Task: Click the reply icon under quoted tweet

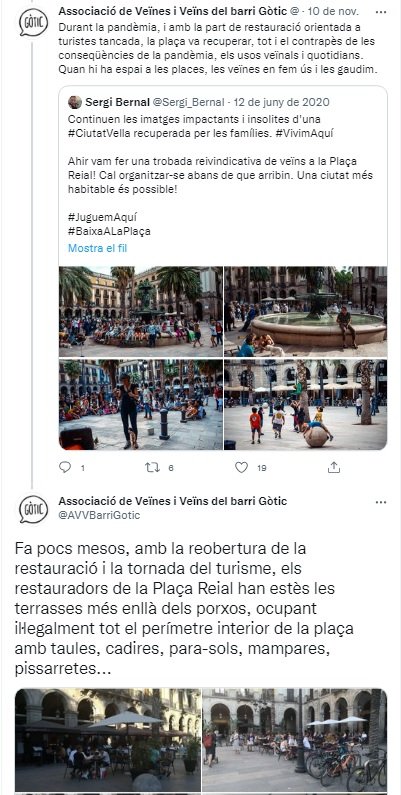Action: pos(65,467)
